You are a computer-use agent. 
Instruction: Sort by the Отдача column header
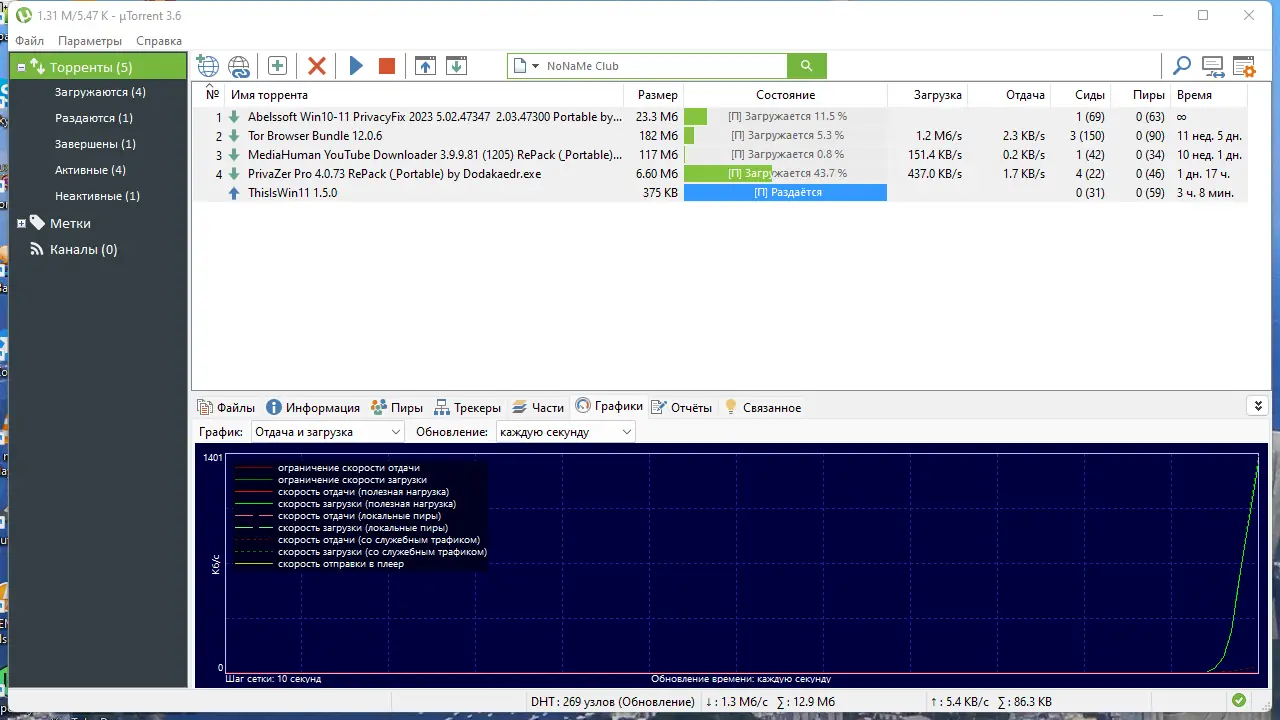coord(1009,95)
